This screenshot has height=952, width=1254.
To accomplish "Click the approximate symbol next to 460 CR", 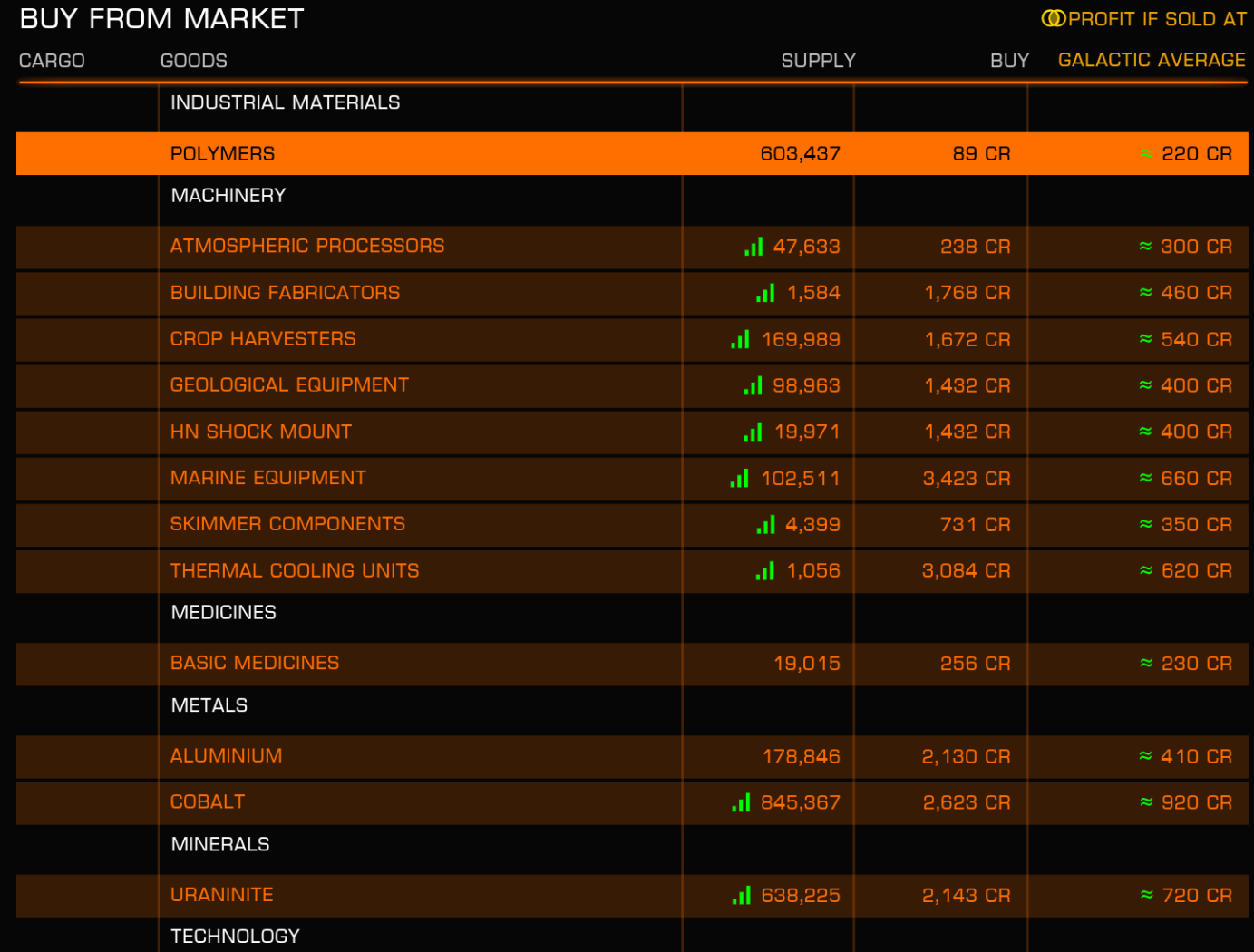I will tap(1146, 292).
